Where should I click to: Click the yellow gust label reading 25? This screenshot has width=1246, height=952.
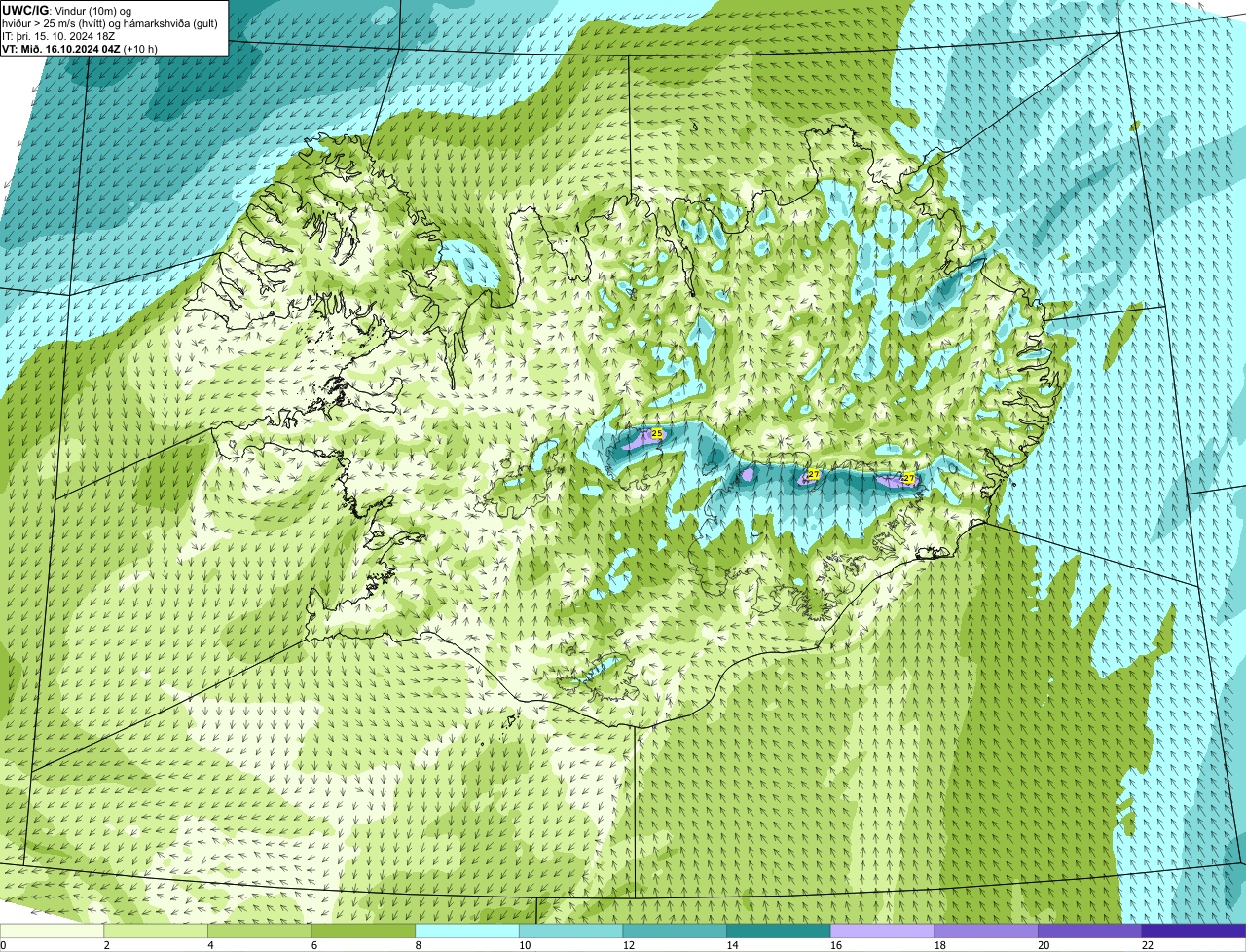(x=657, y=433)
